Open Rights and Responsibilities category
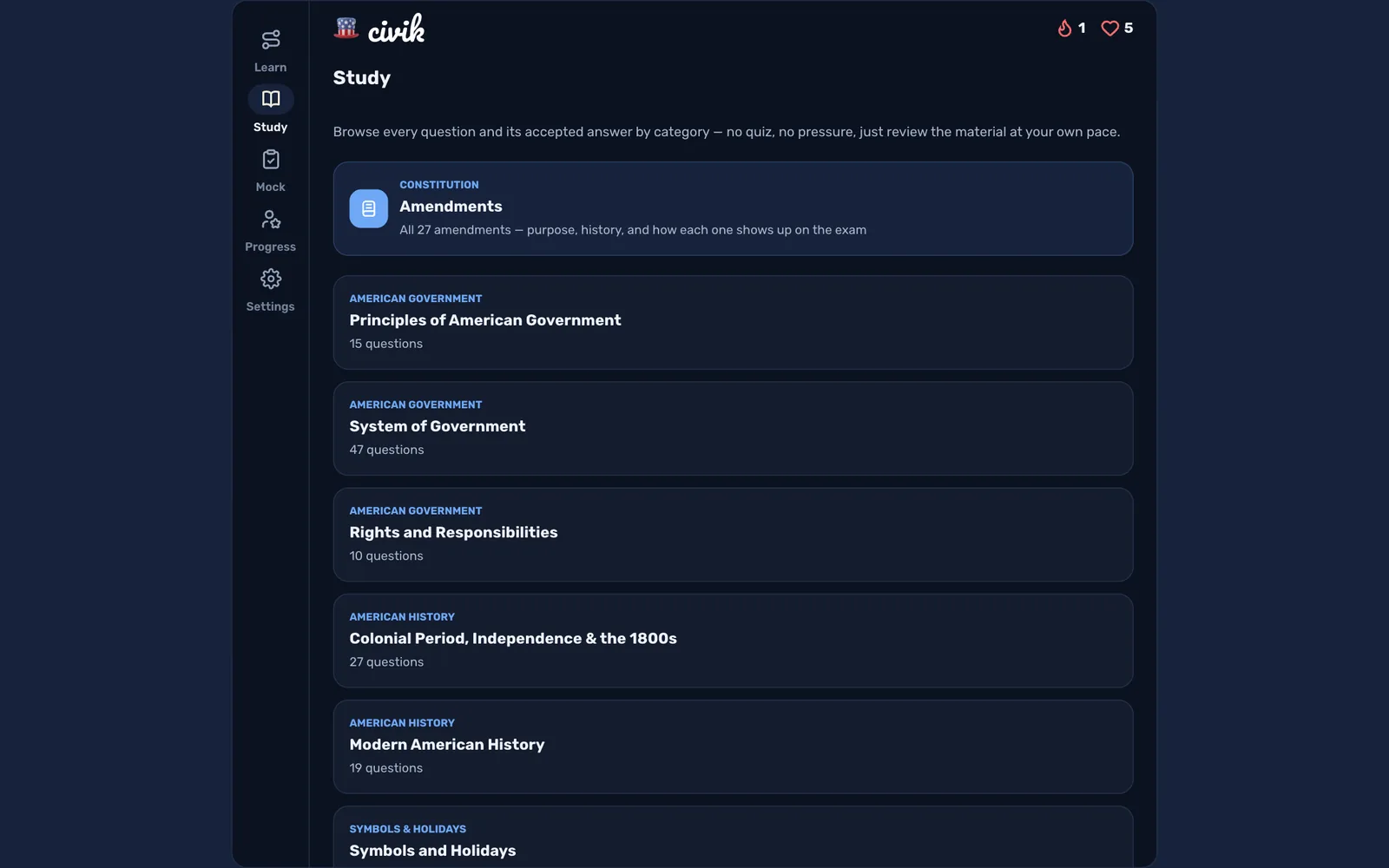Screen dimensions: 1389x868 coord(733,535)
